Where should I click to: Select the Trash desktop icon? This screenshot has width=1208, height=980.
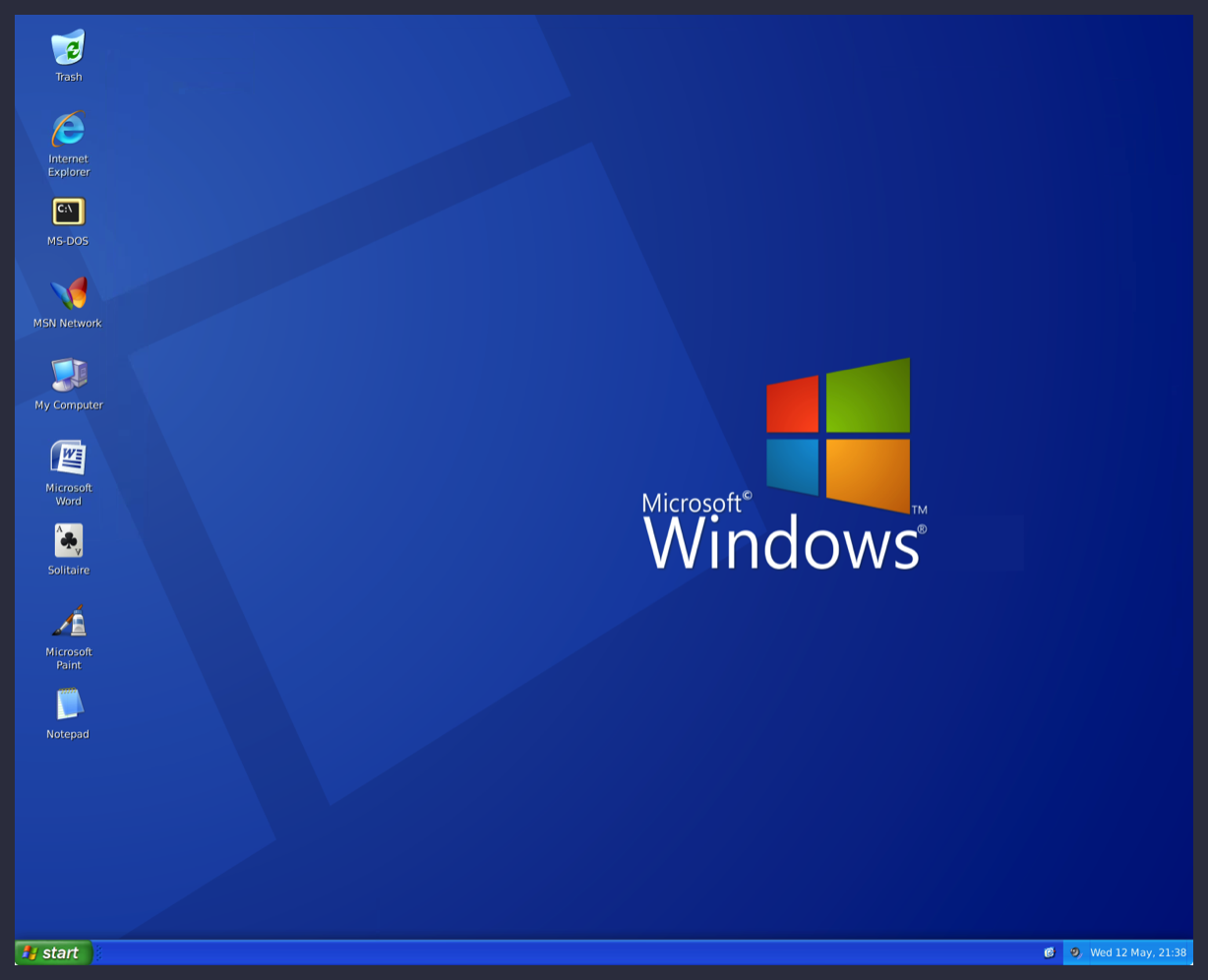pyautogui.click(x=69, y=47)
